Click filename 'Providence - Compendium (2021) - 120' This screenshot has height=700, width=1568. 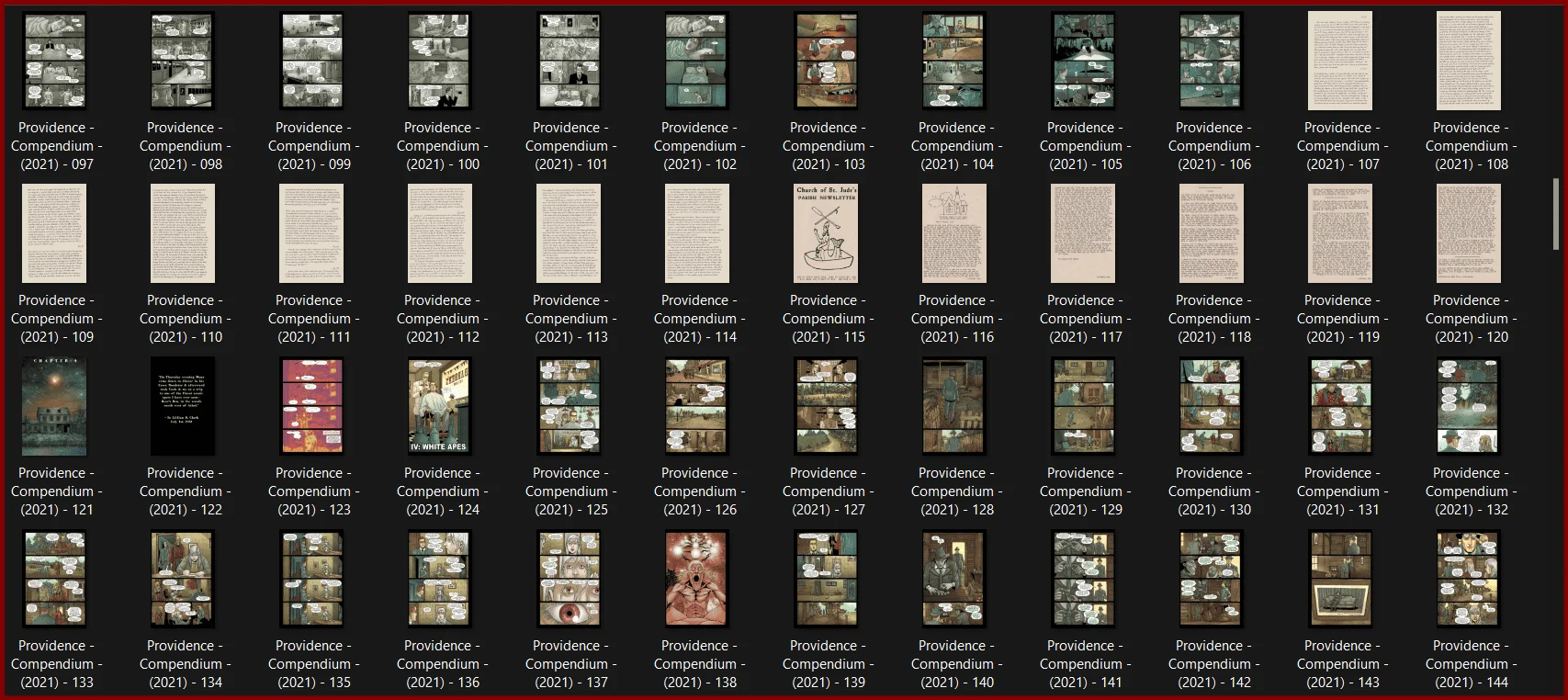point(1471,319)
